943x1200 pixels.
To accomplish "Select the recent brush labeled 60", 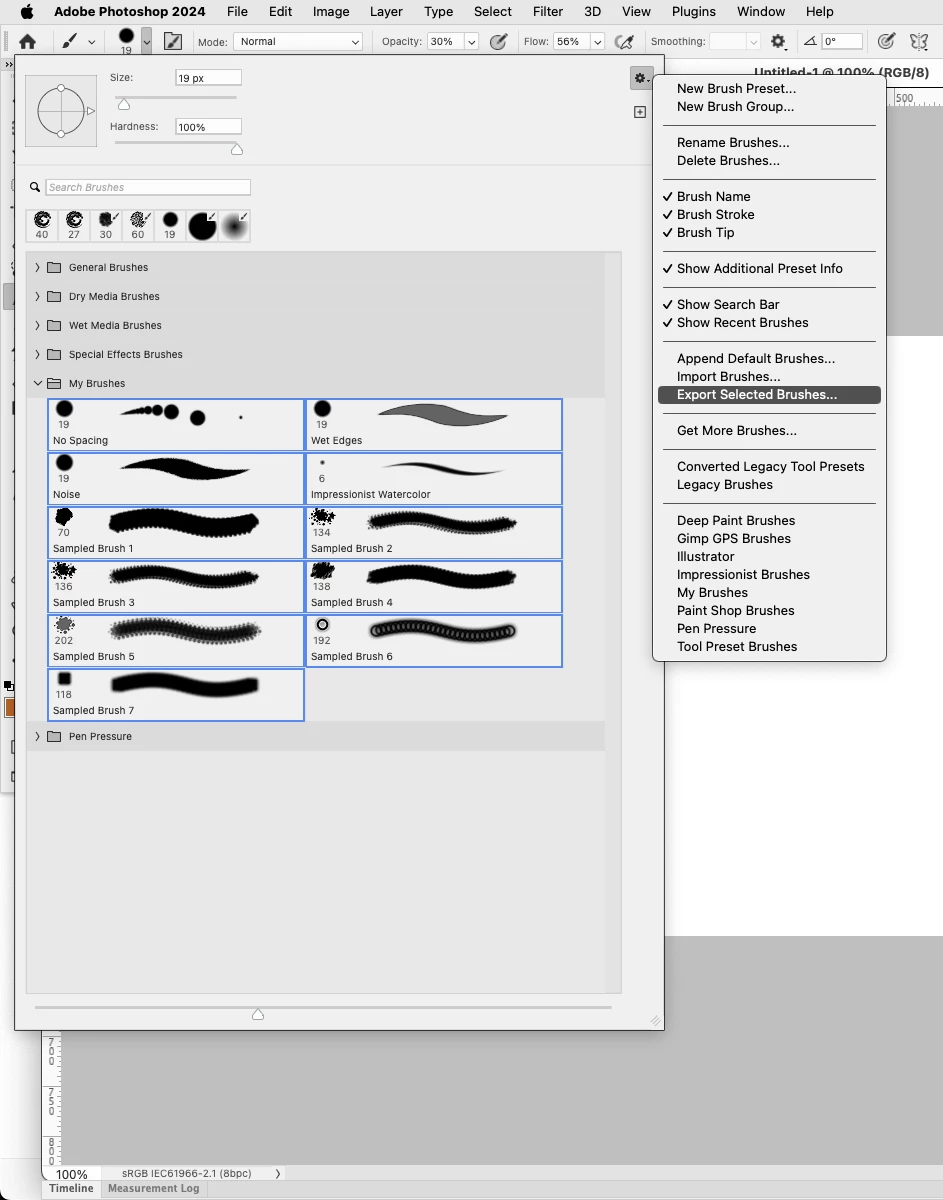I will 138,225.
